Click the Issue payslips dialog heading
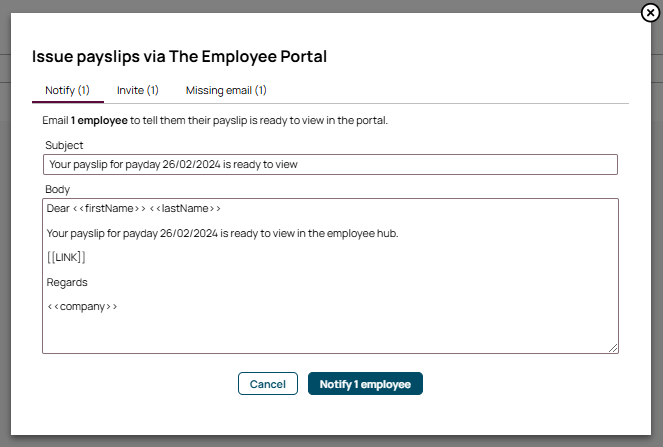 click(x=179, y=57)
